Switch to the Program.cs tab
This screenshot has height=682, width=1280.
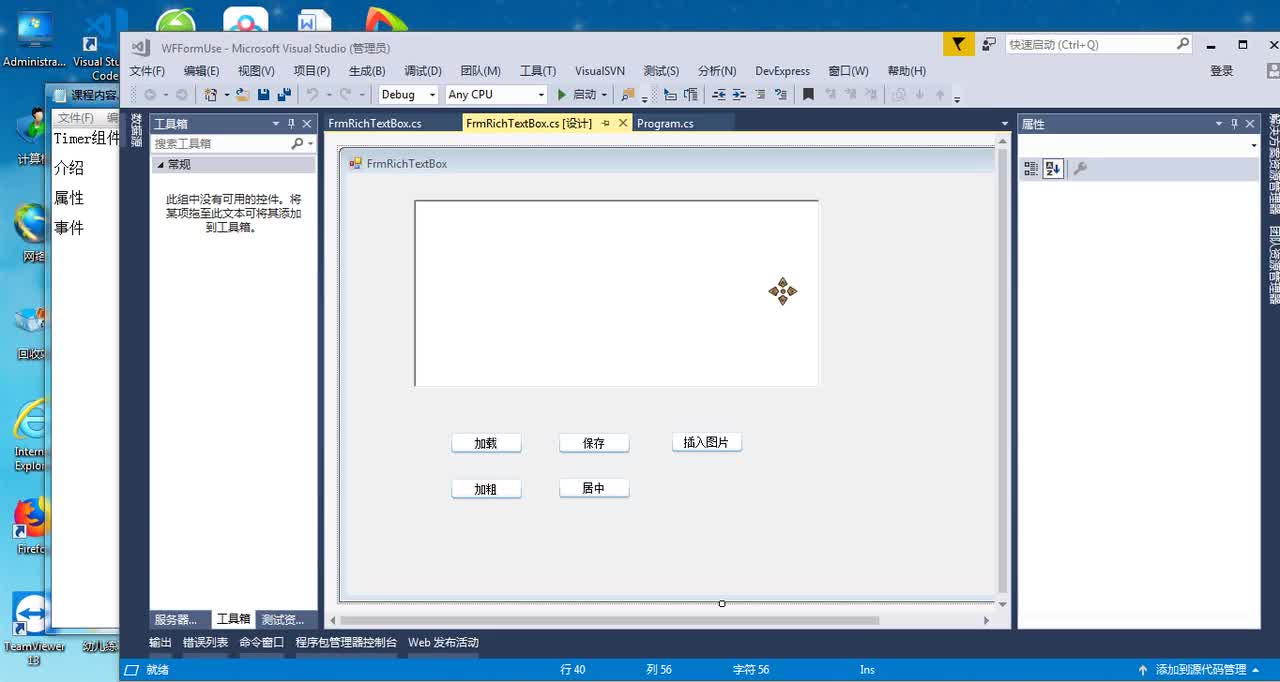pyautogui.click(x=665, y=123)
